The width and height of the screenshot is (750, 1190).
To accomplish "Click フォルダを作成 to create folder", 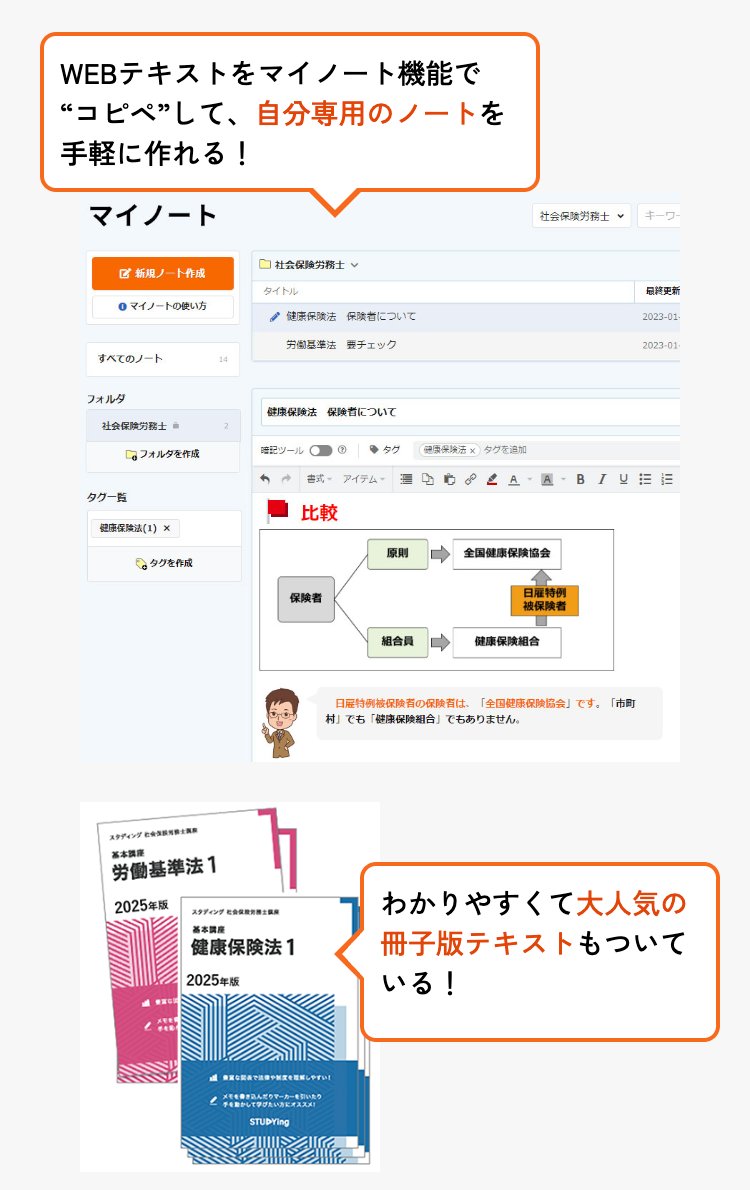I will tap(162, 454).
